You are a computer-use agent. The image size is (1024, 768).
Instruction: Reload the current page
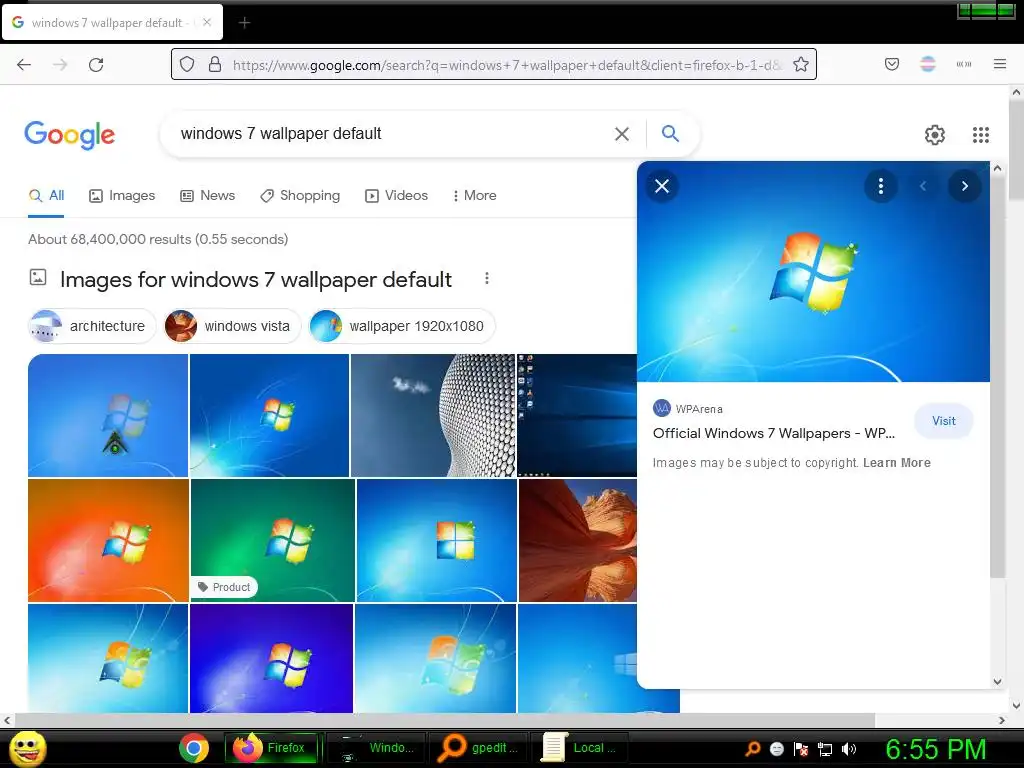coord(96,65)
